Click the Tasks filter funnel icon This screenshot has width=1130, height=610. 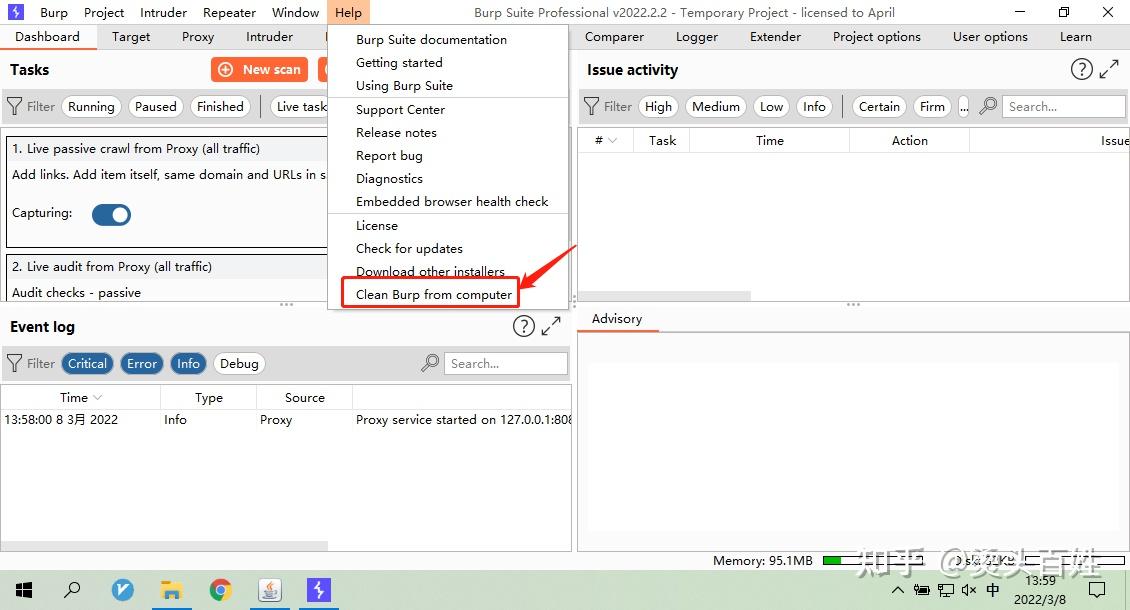tap(14, 107)
